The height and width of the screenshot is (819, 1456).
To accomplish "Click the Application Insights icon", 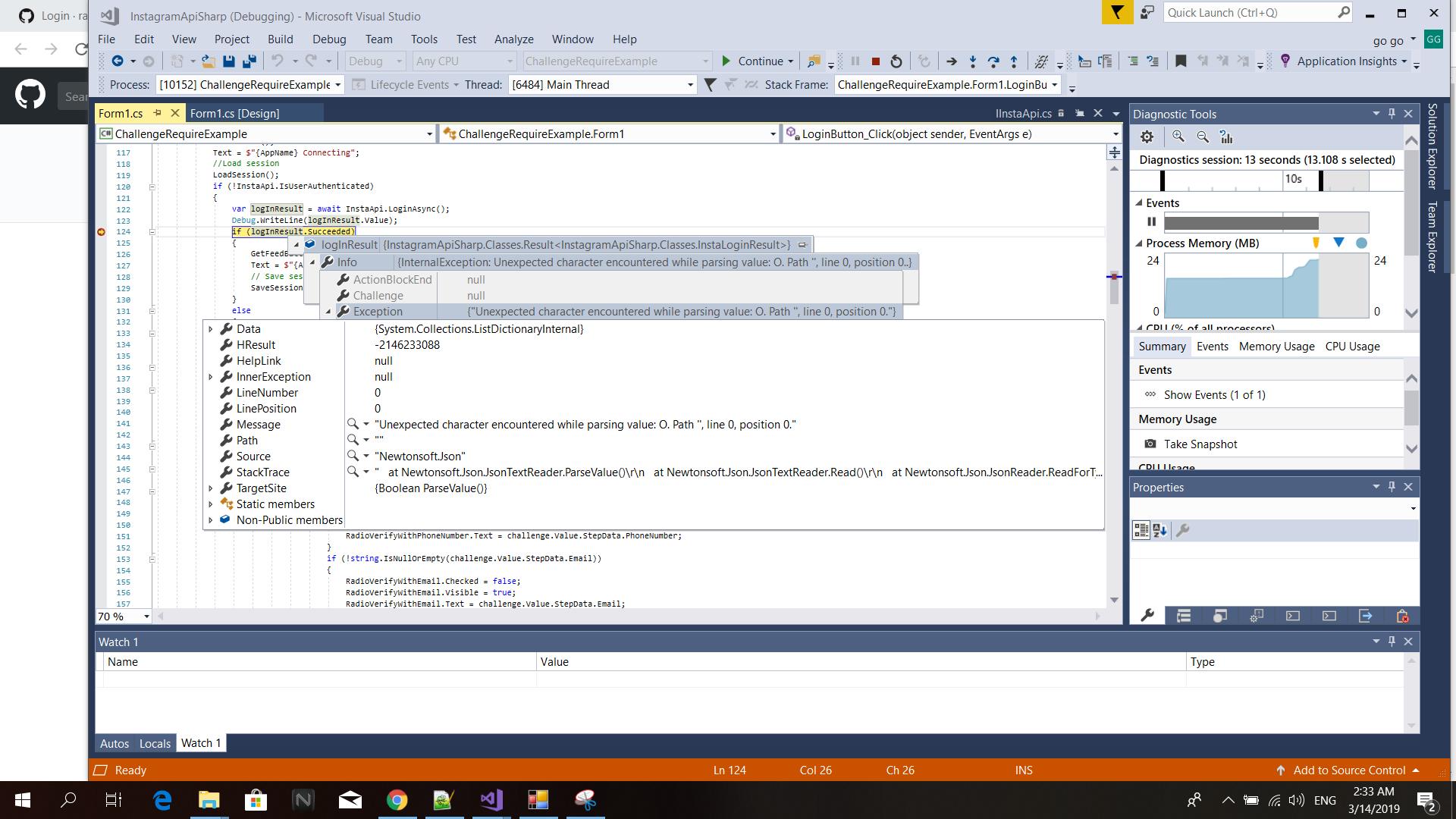I will point(1285,61).
